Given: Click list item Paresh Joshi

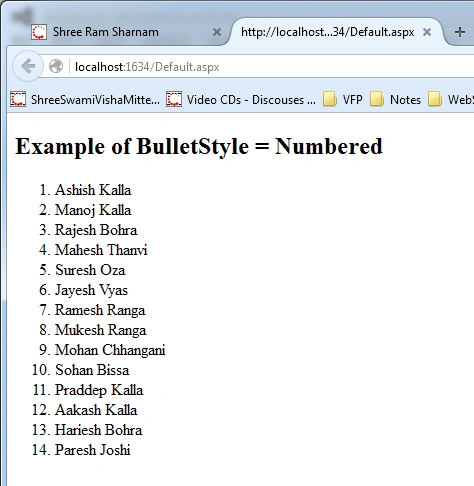Looking at the screenshot, I should (93, 450).
